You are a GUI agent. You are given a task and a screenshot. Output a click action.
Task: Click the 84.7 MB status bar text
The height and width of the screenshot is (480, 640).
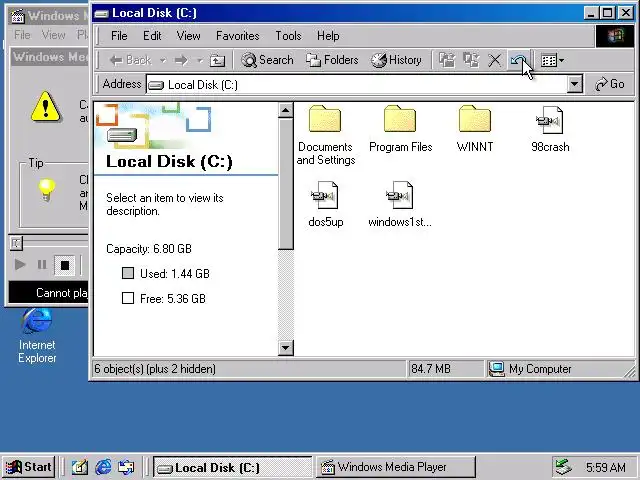tap(431, 369)
